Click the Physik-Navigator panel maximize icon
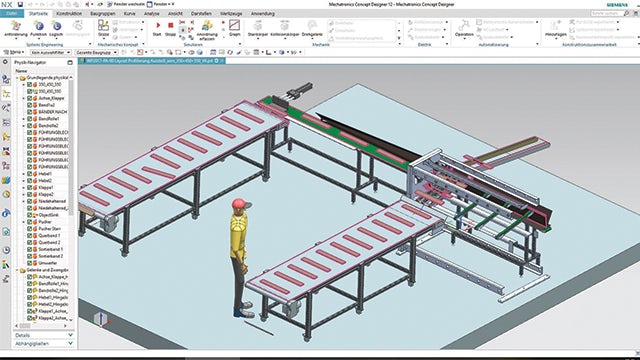 tap(70, 62)
